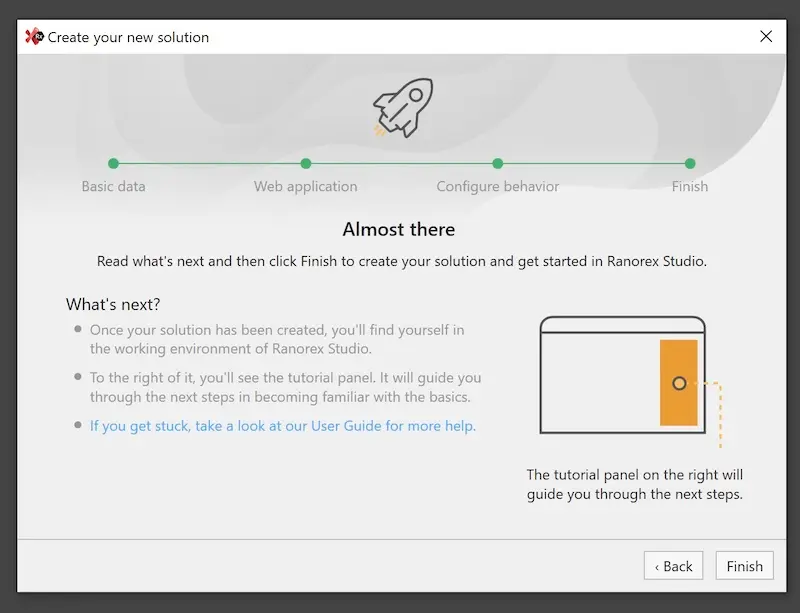
Task: Click the circle marker in orange panel
Action: [x=679, y=383]
